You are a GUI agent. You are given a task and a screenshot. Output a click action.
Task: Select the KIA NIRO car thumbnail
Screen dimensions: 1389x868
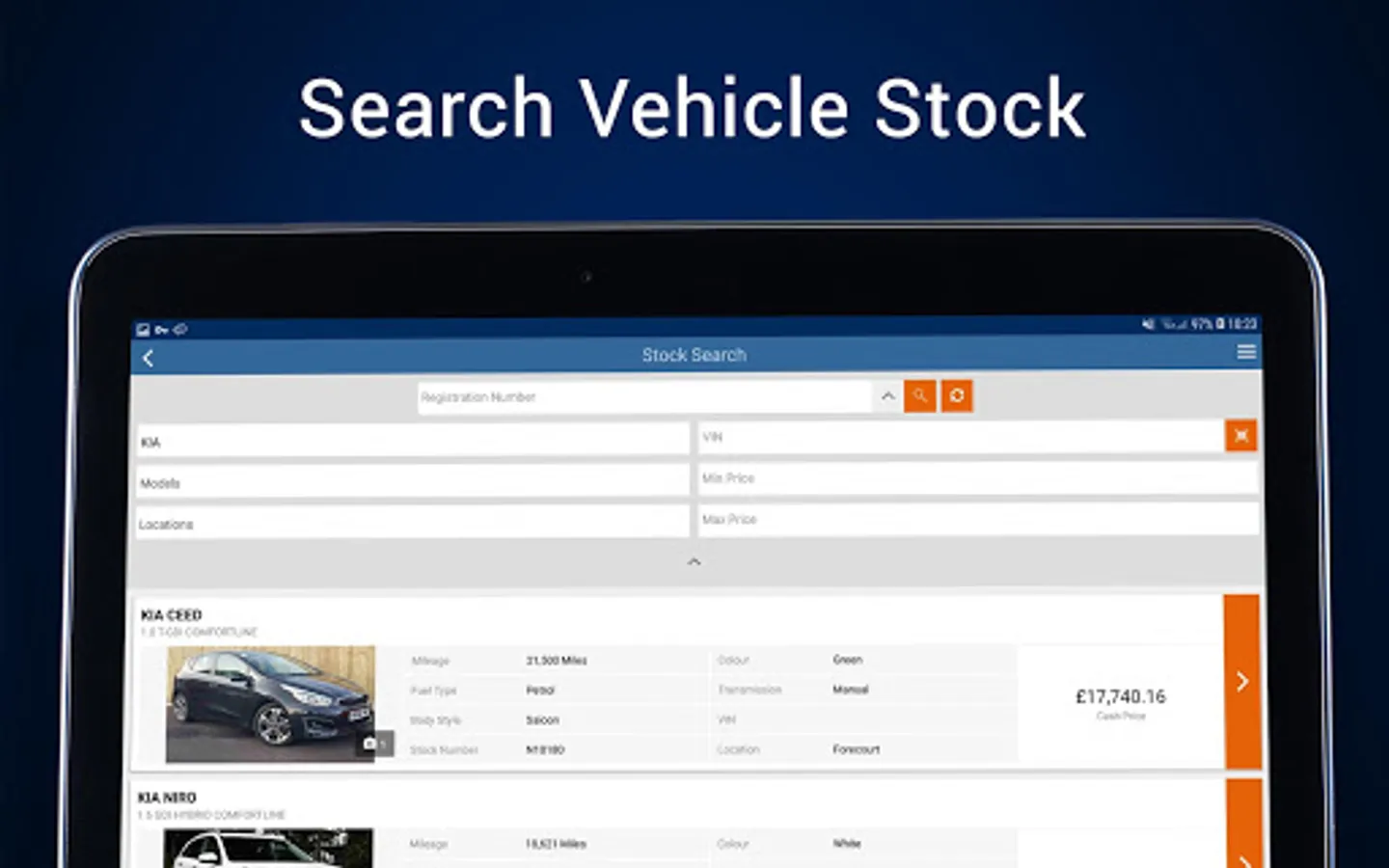coord(267,849)
